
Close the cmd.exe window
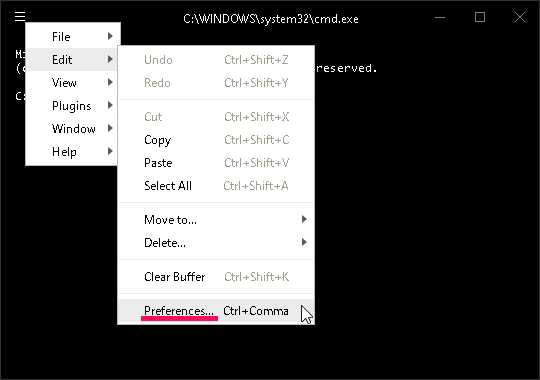pyautogui.click(x=520, y=17)
